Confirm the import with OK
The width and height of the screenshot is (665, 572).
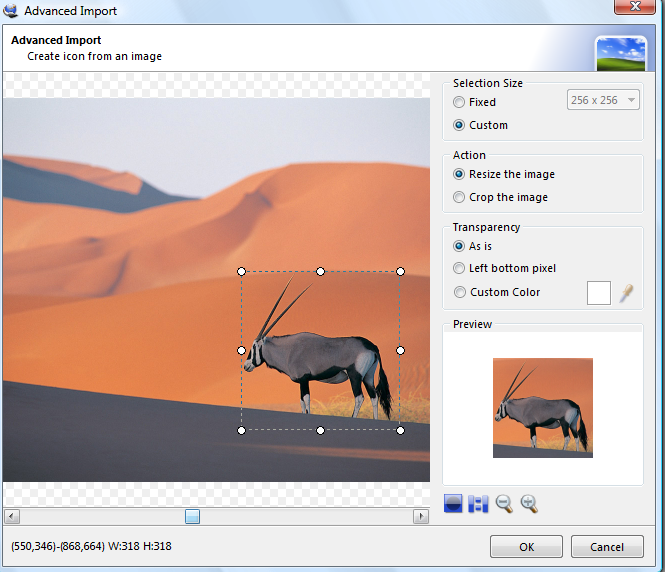coord(526,547)
